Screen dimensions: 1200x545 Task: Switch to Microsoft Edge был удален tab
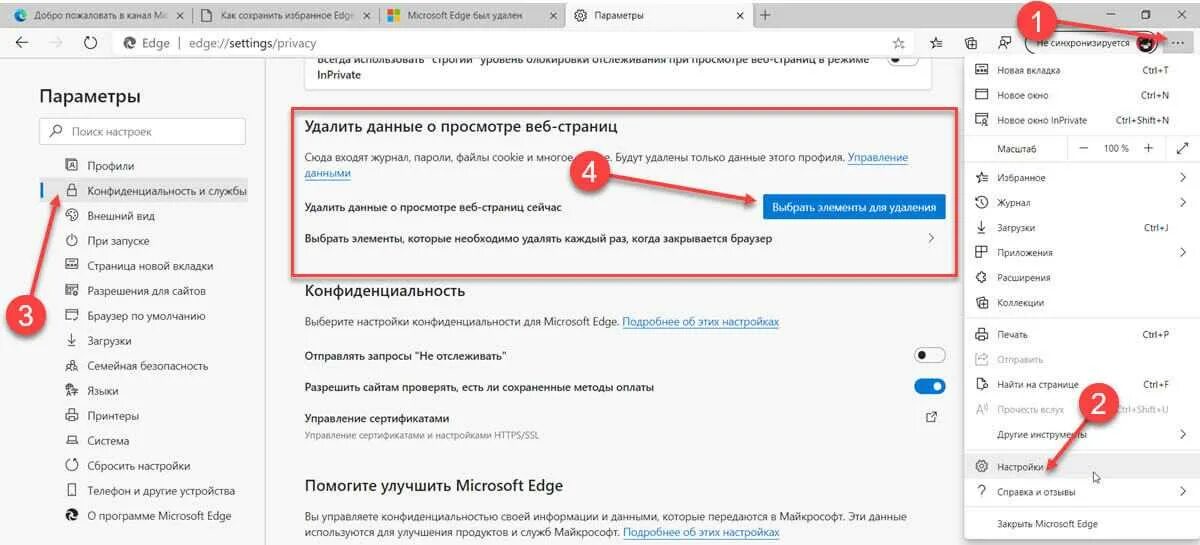click(472, 15)
